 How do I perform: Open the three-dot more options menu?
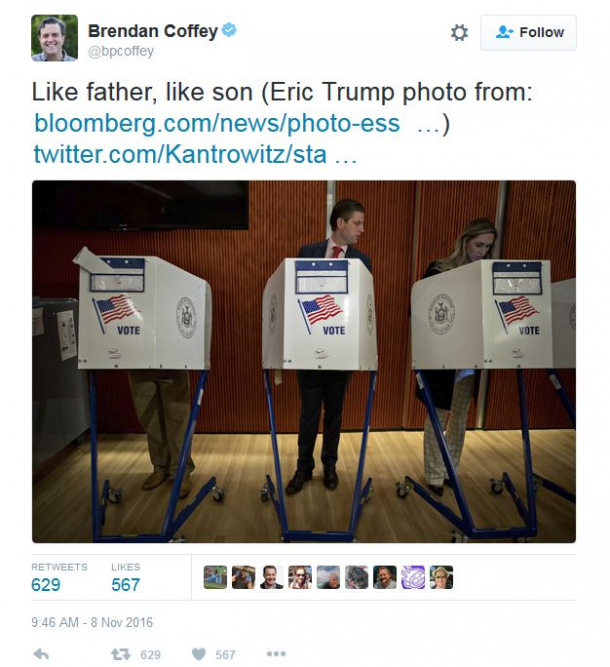click(x=277, y=654)
